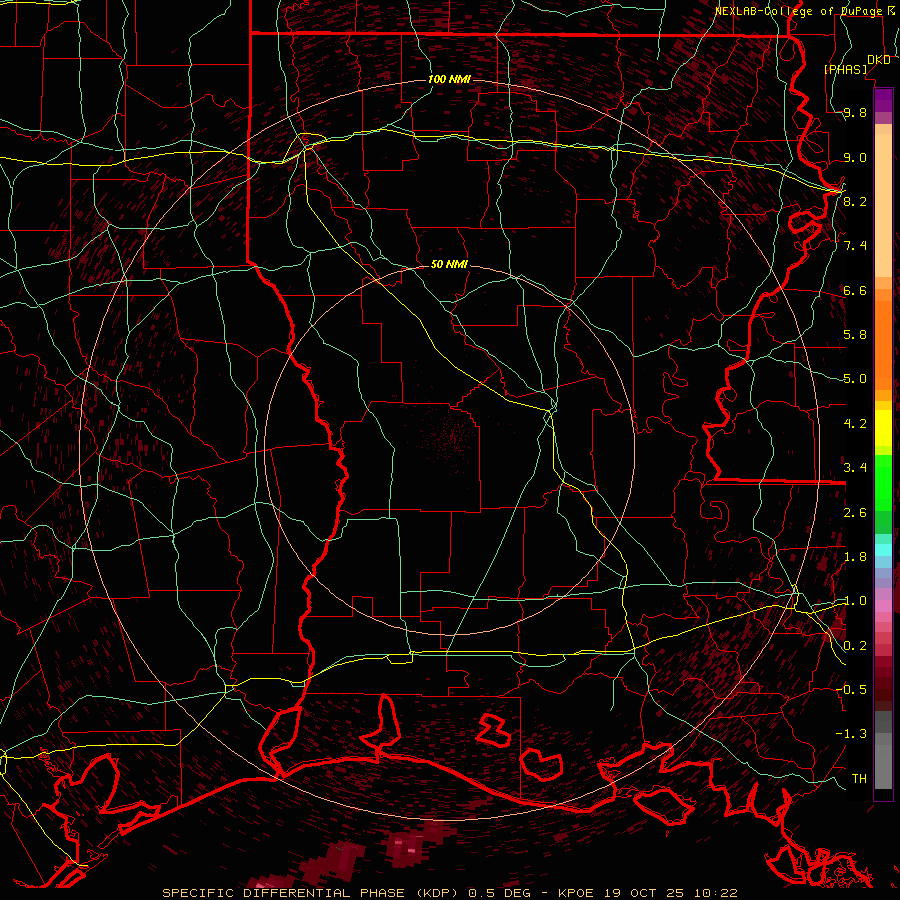Pick the purple top color scale segment
Image resolution: width=900 pixels, height=900 pixels.
point(883,101)
